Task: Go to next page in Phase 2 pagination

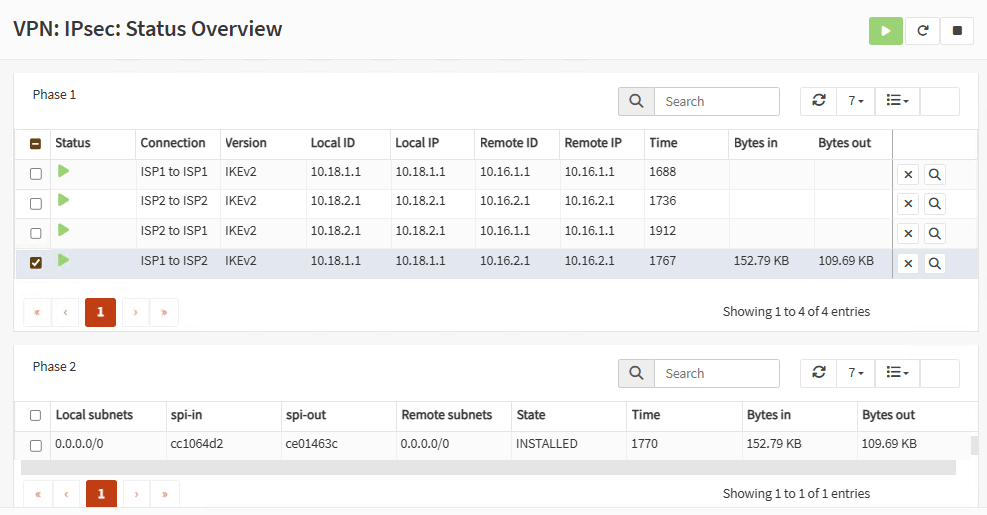Action: (x=135, y=494)
